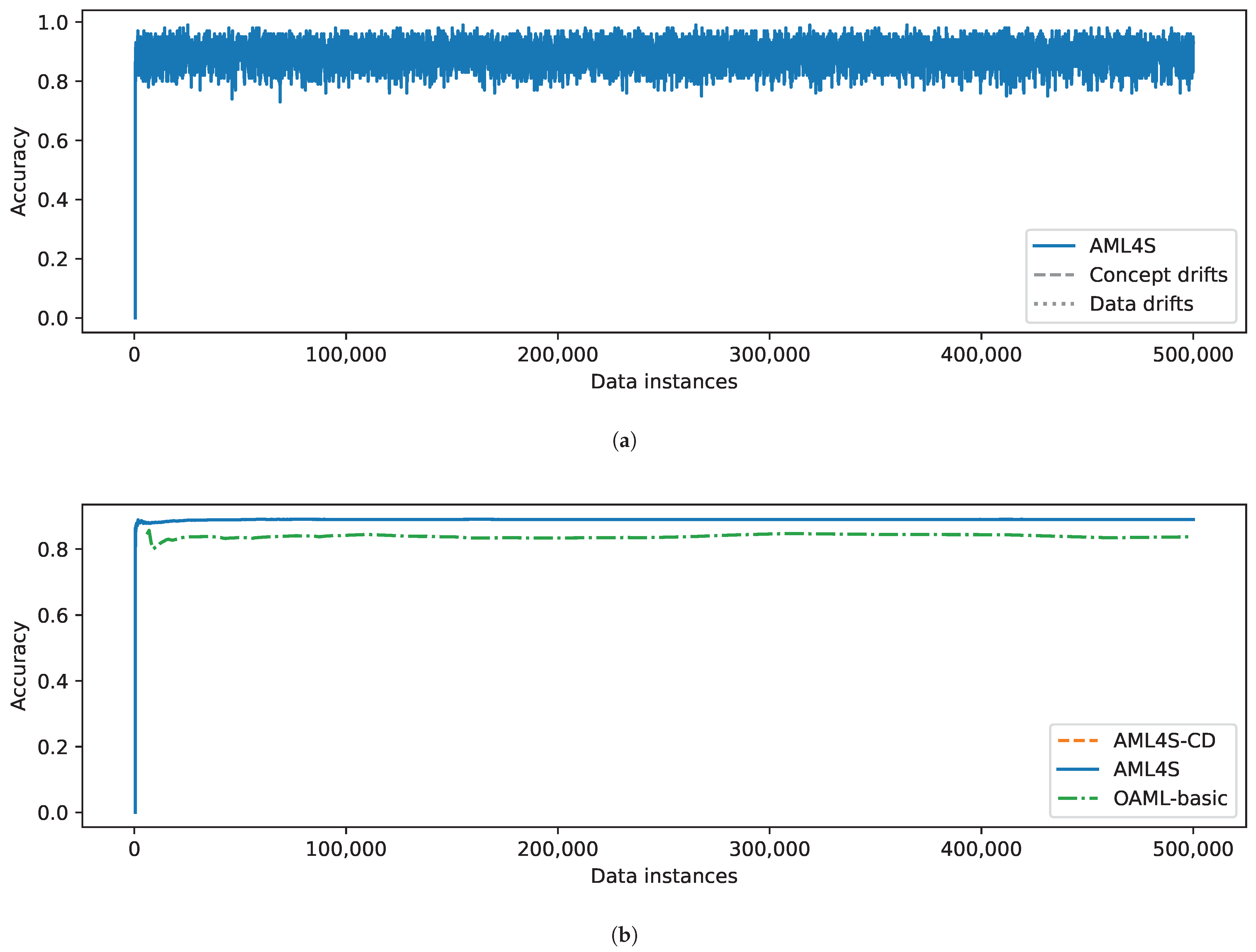Screen dimensions: 1256x952
Task: Click the AML4S-CD legend entry
Action: pyautogui.click(x=1163, y=740)
